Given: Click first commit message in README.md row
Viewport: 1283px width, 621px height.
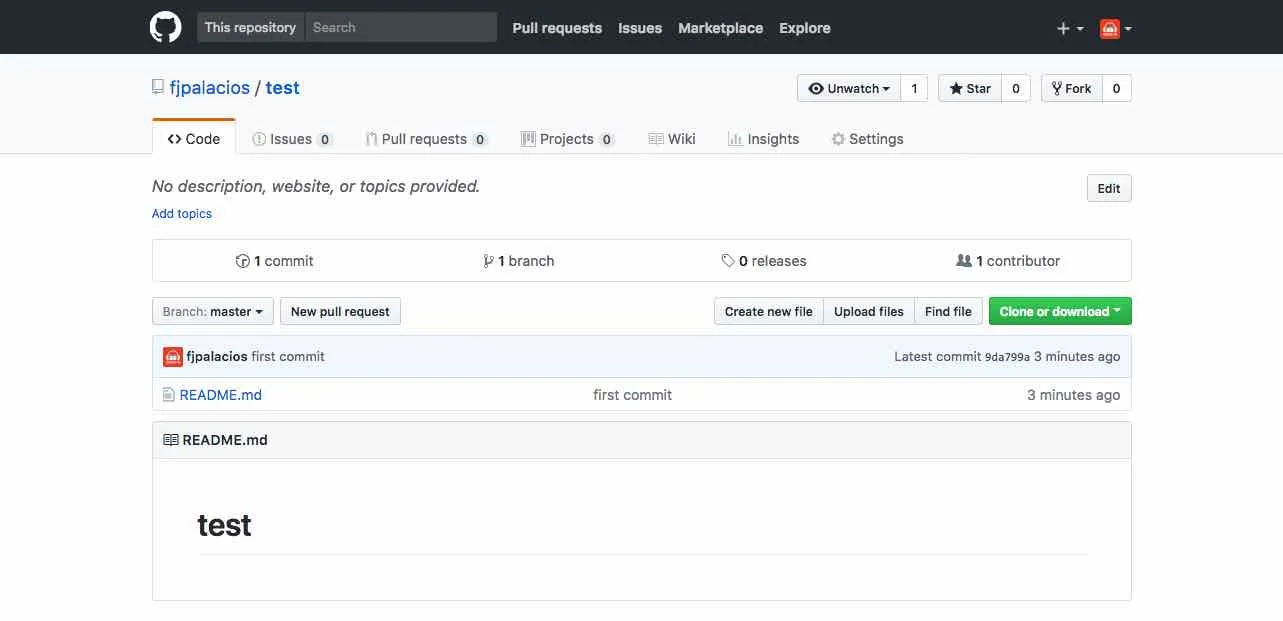Looking at the screenshot, I should pos(632,395).
